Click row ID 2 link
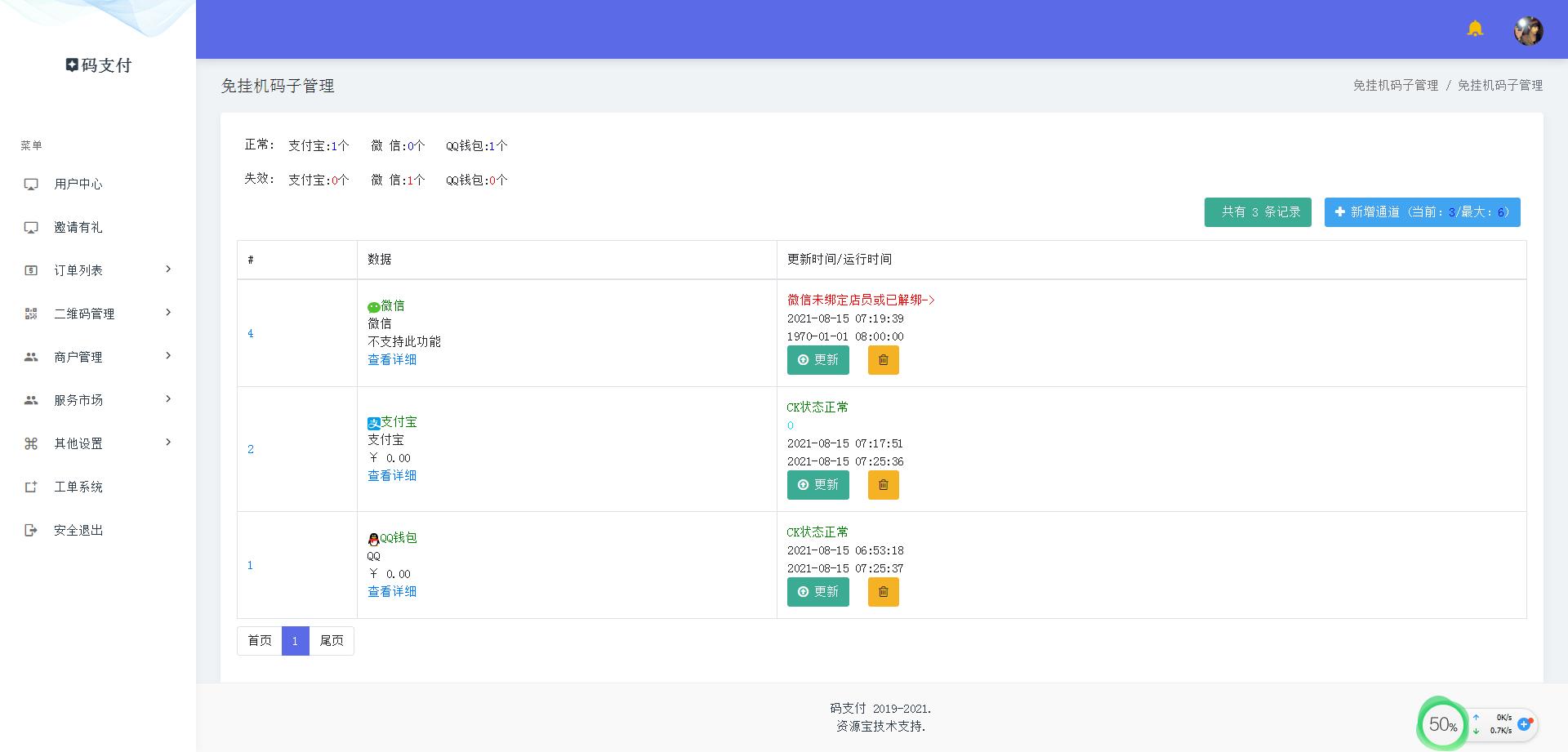The image size is (1568, 752). tap(251, 450)
